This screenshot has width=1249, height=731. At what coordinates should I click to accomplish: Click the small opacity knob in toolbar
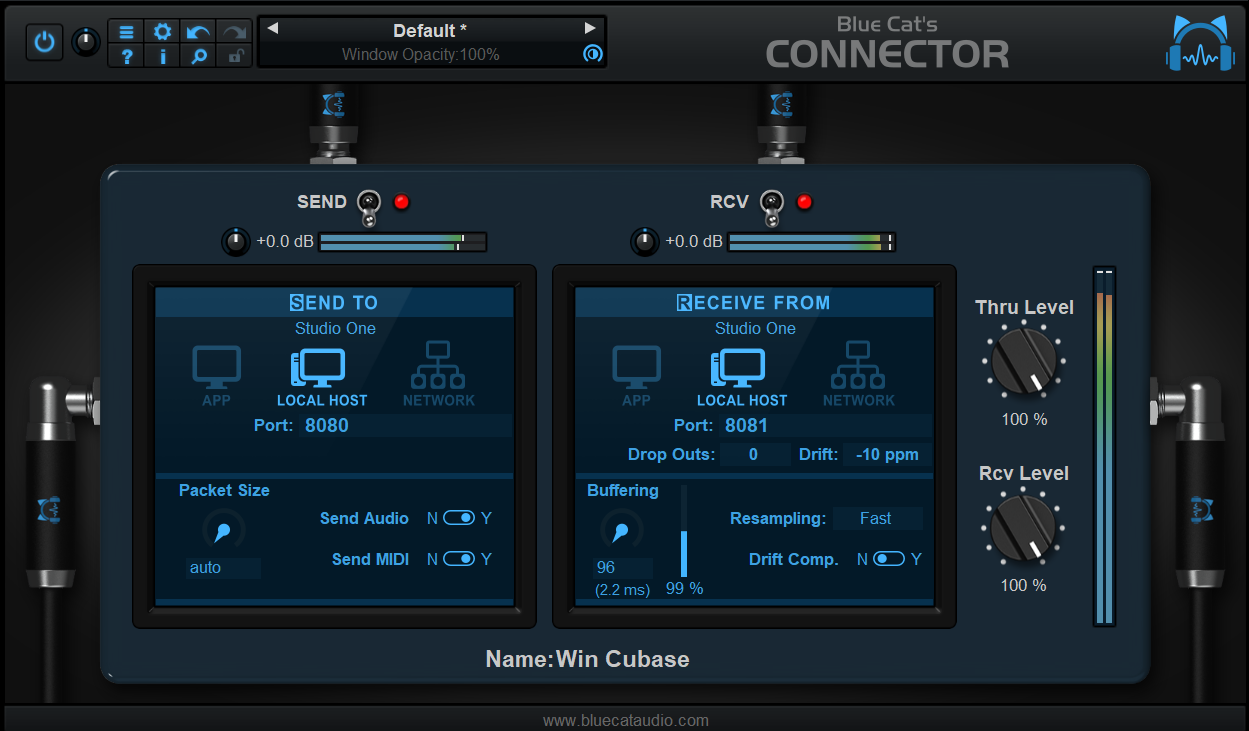pos(87,42)
